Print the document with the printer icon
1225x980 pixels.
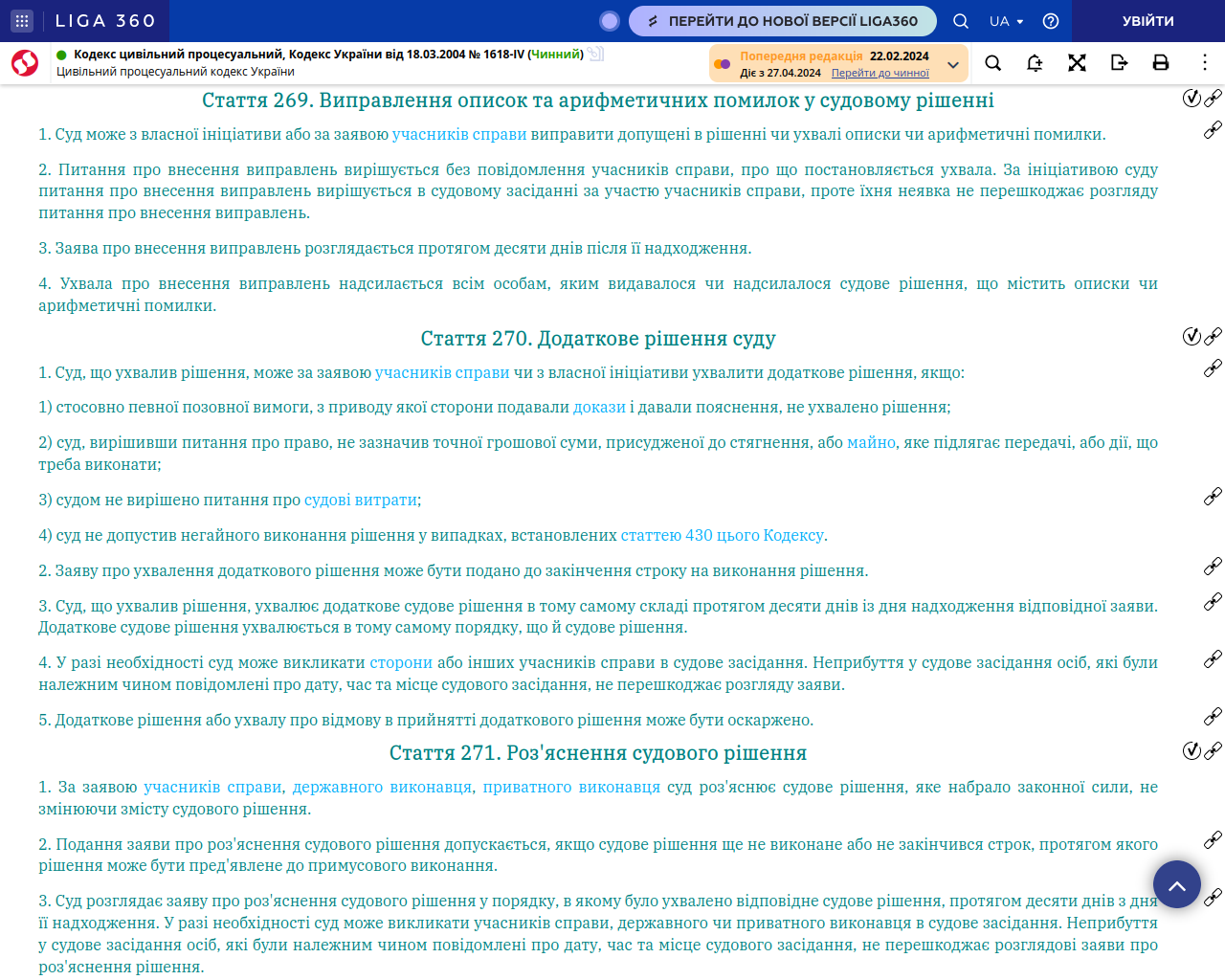tap(1161, 63)
